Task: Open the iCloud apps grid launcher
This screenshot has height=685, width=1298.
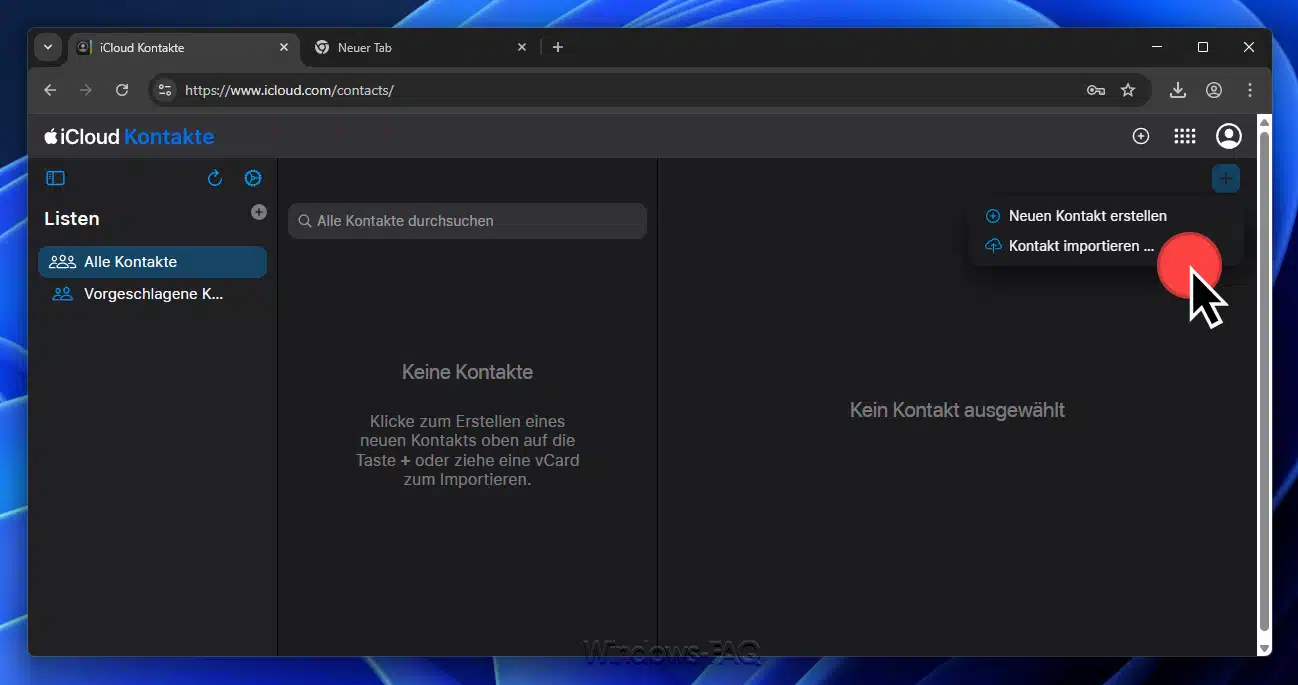Action: point(1184,136)
